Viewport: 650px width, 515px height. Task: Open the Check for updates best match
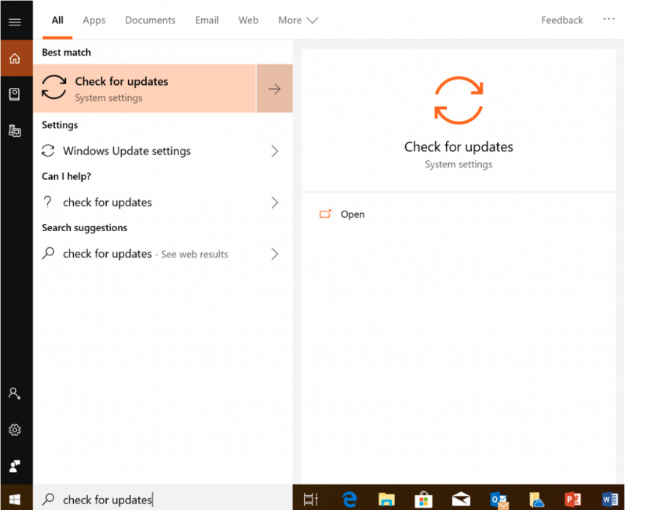[145, 88]
